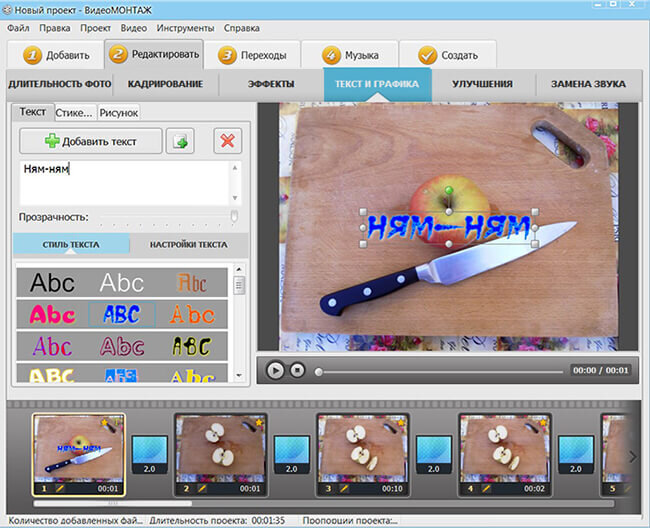Viewport: 650px width, 528px height.
Task: Open the Проект menu
Action: 95,28
